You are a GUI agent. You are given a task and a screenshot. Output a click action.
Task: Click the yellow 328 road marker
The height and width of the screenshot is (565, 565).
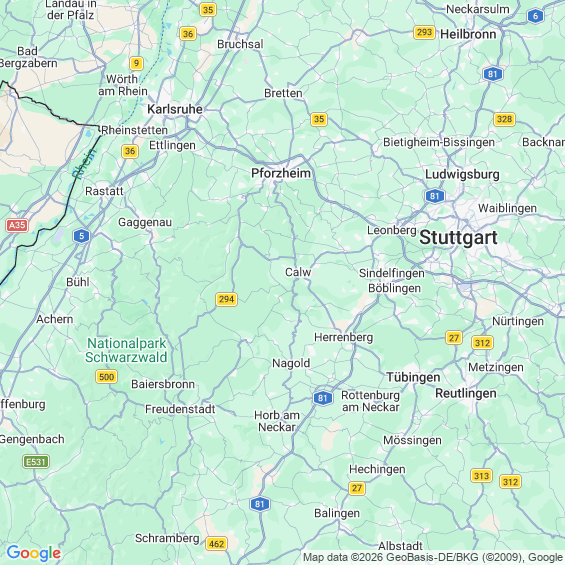click(504, 119)
